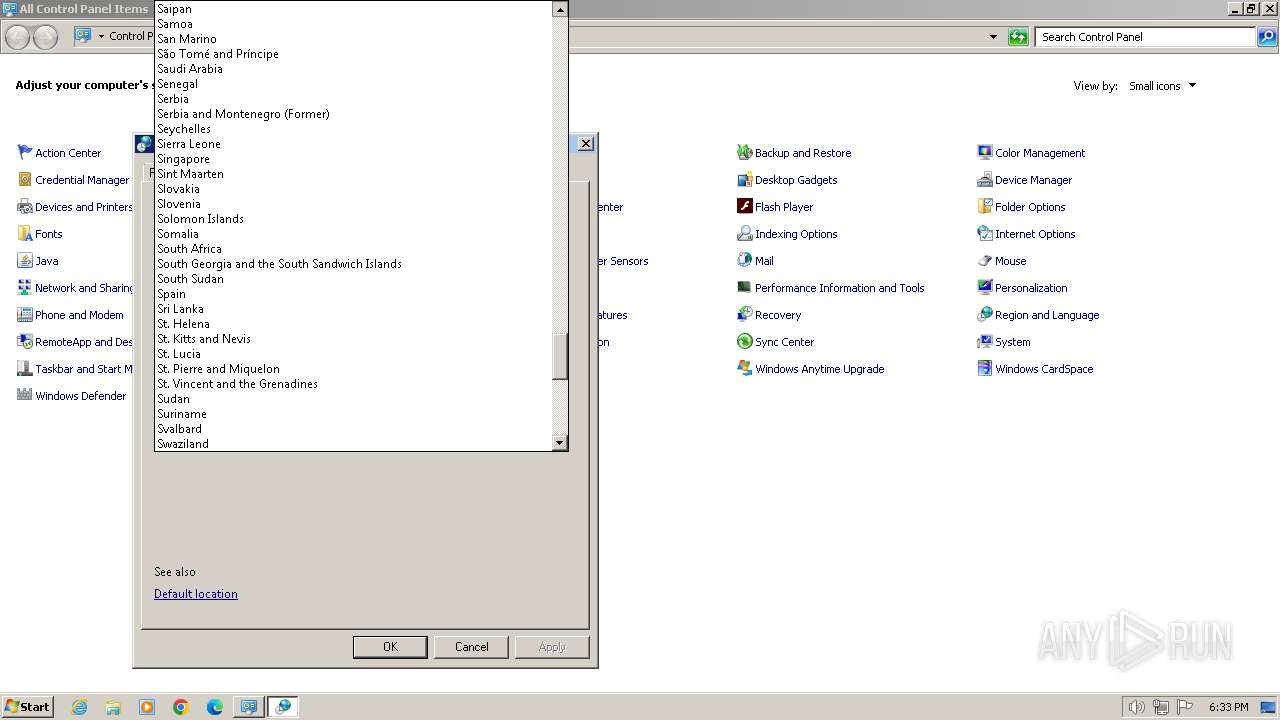Launch Google Chrome from the taskbar

click(x=181, y=707)
